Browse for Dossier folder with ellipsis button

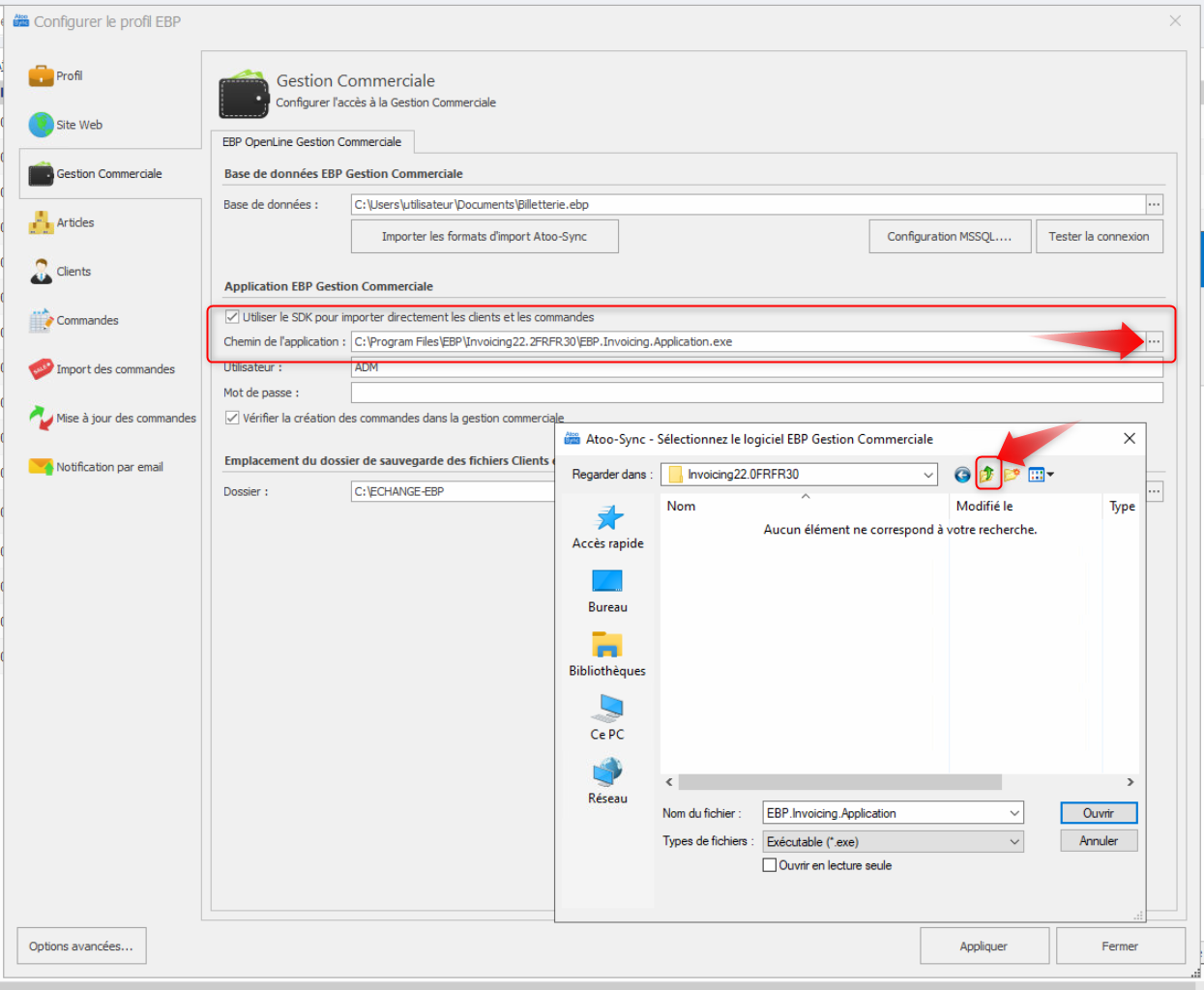click(x=1155, y=491)
